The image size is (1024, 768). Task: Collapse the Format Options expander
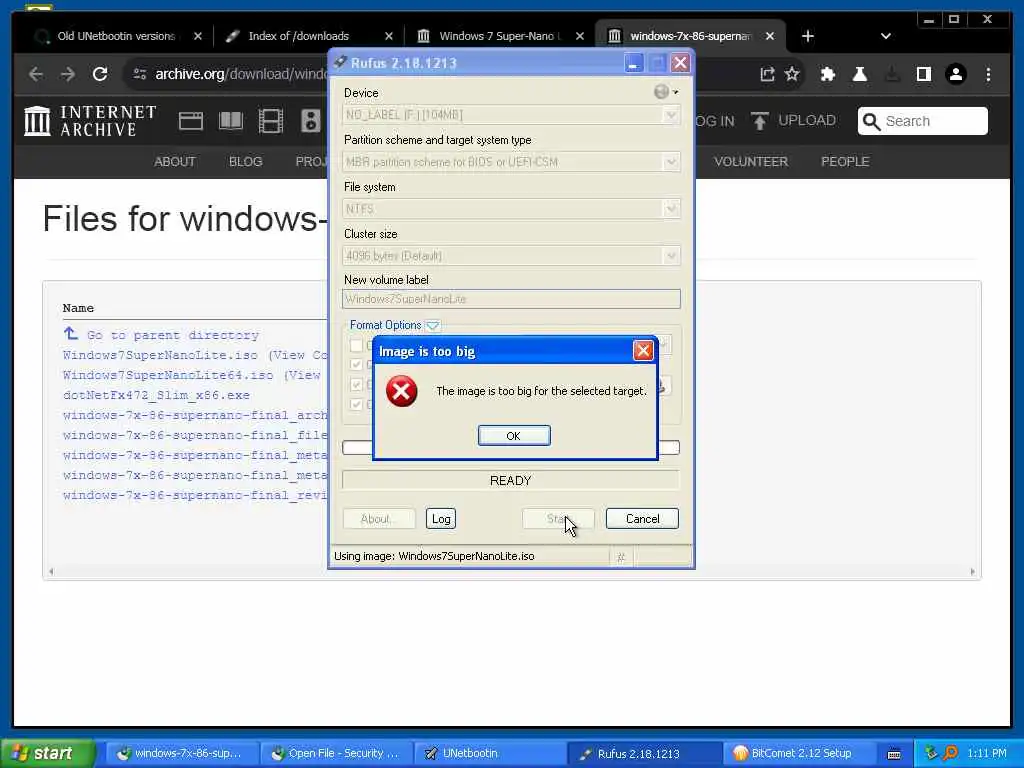coord(433,325)
